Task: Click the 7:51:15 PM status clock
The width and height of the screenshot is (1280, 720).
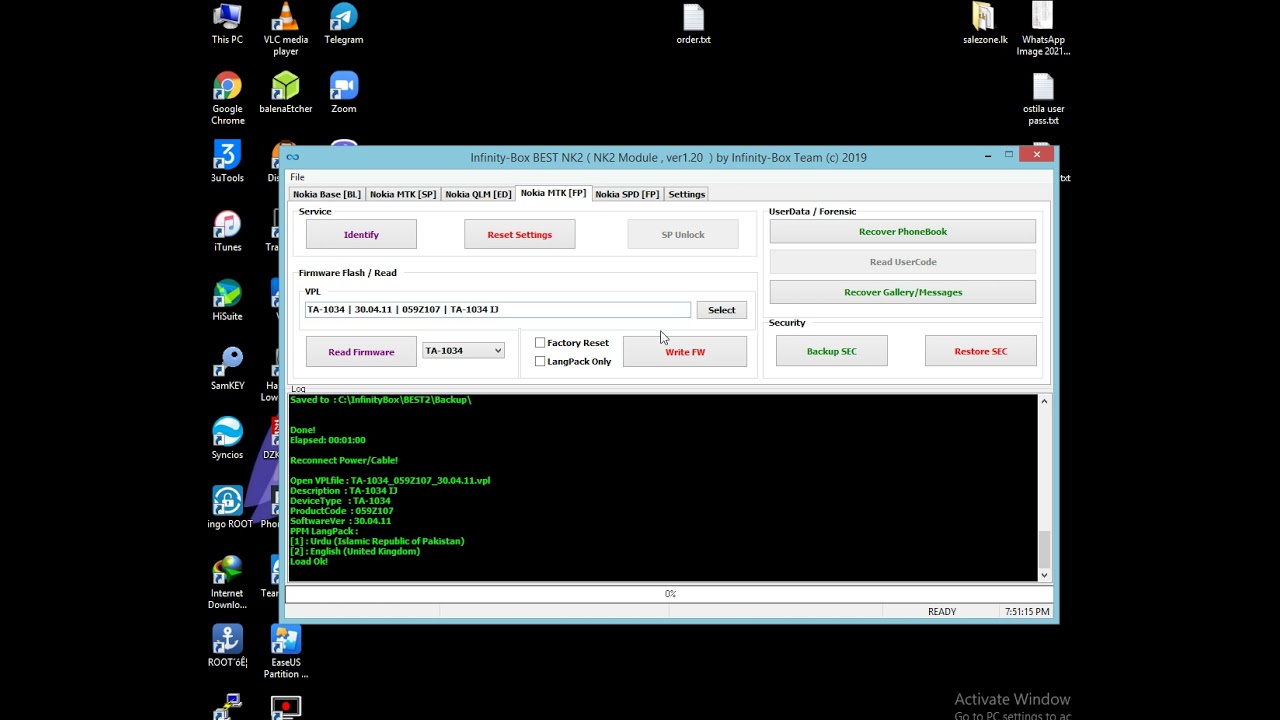Action: (x=1026, y=612)
